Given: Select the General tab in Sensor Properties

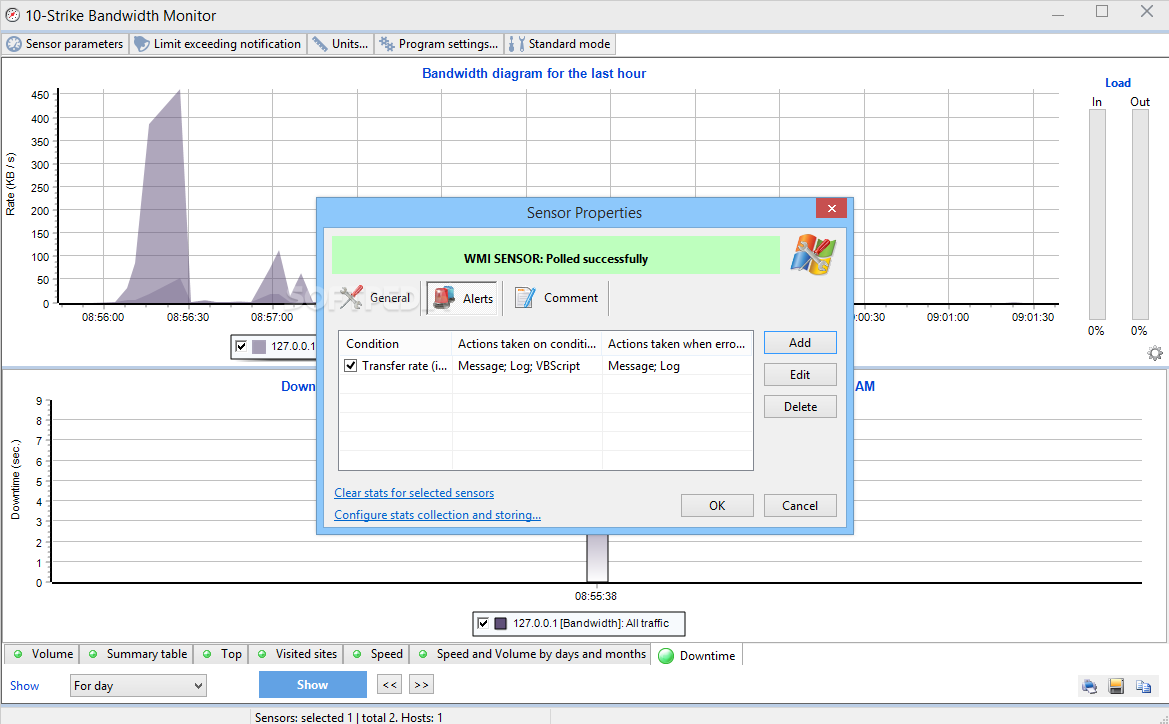Looking at the screenshot, I should click(x=376, y=298).
